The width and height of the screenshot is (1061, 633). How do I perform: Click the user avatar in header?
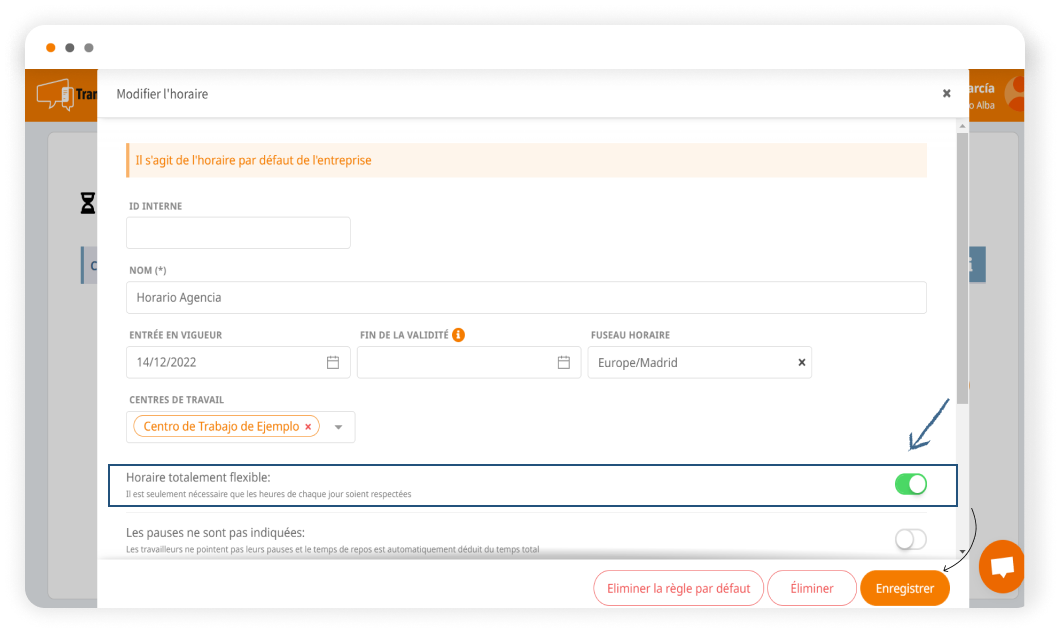[1016, 93]
